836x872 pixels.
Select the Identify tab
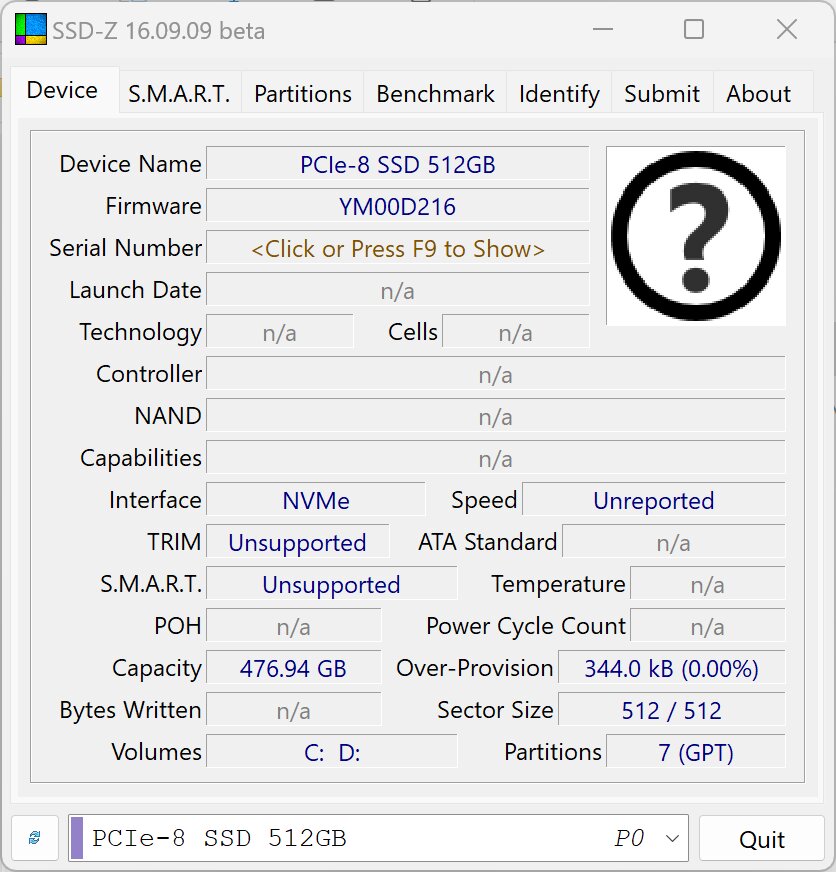559,93
